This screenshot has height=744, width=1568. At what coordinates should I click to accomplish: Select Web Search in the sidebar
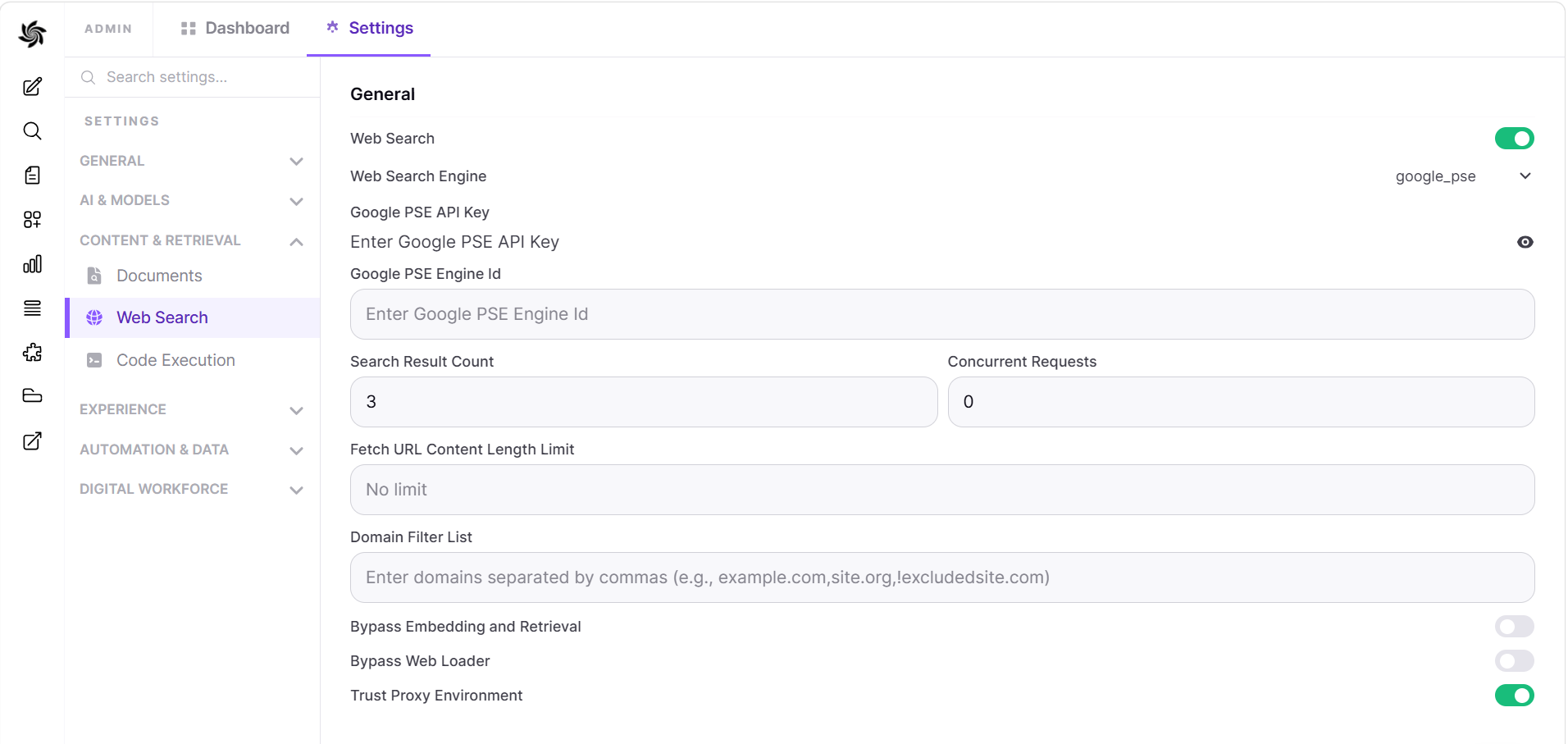(x=193, y=317)
